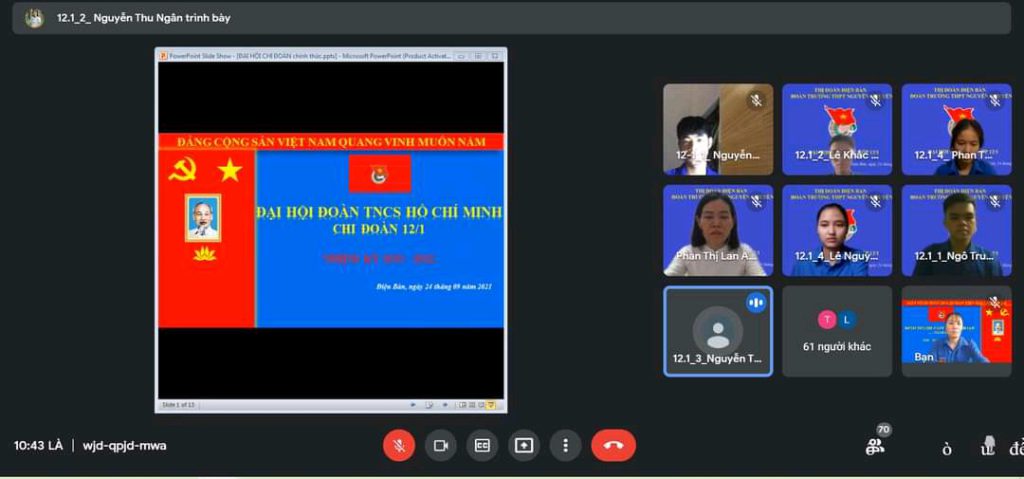The image size is (1024, 479).
Task: Open the three-dot more options menu
Action: click(566, 446)
